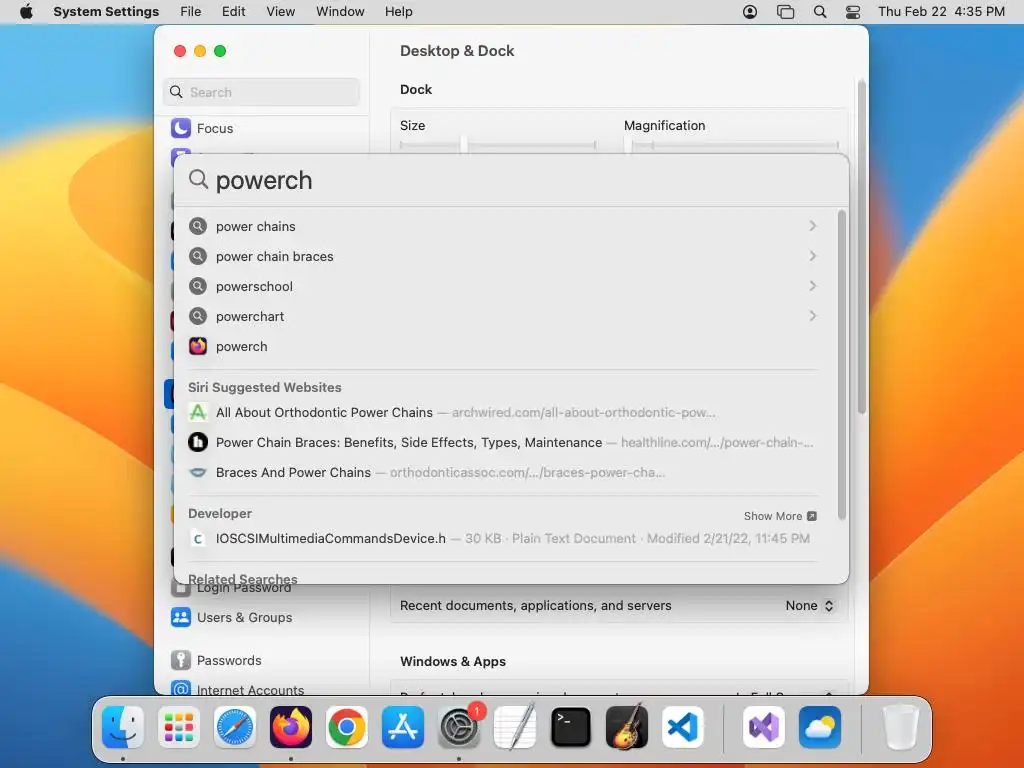Image resolution: width=1024 pixels, height=768 pixels.
Task: Open Launchpad in the Dock
Action: tap(179, 727)
